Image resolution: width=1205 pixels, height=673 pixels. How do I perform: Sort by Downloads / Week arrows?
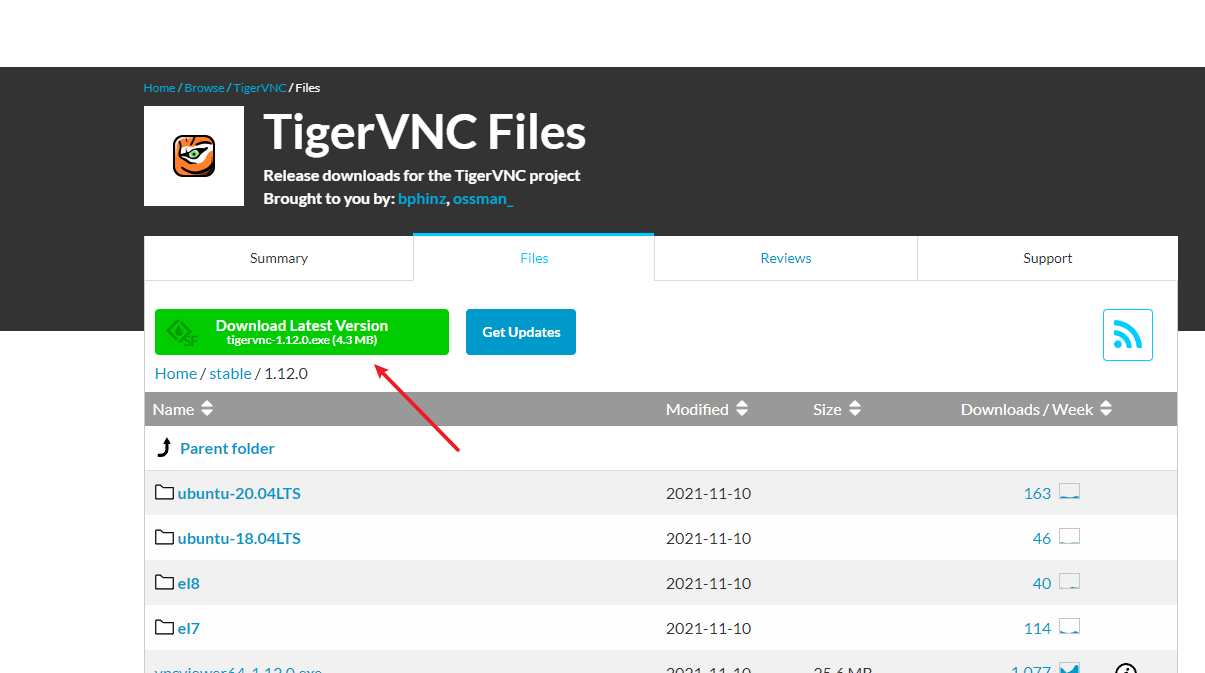tap(1106, 409)
